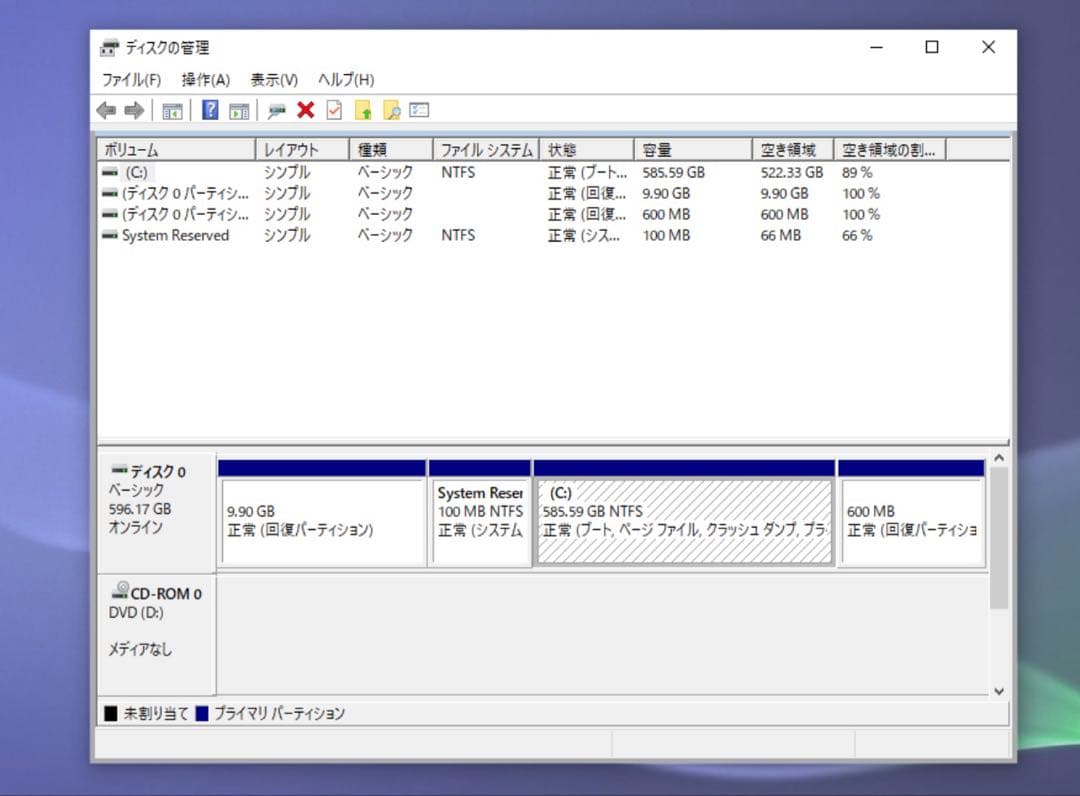Click the CD-ROM 0 disc icon
The width and height of the screenshot is (1080, 796).
tap(121, 590)
